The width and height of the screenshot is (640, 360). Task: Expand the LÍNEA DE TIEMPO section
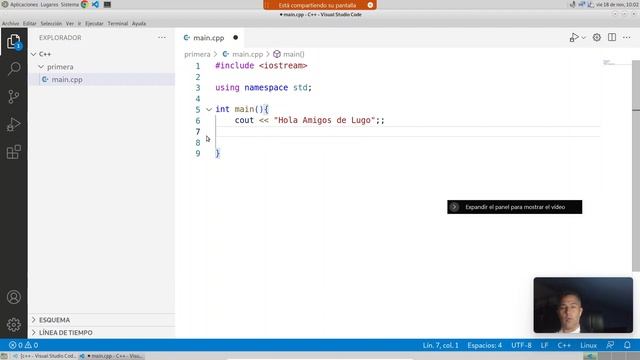102,332
